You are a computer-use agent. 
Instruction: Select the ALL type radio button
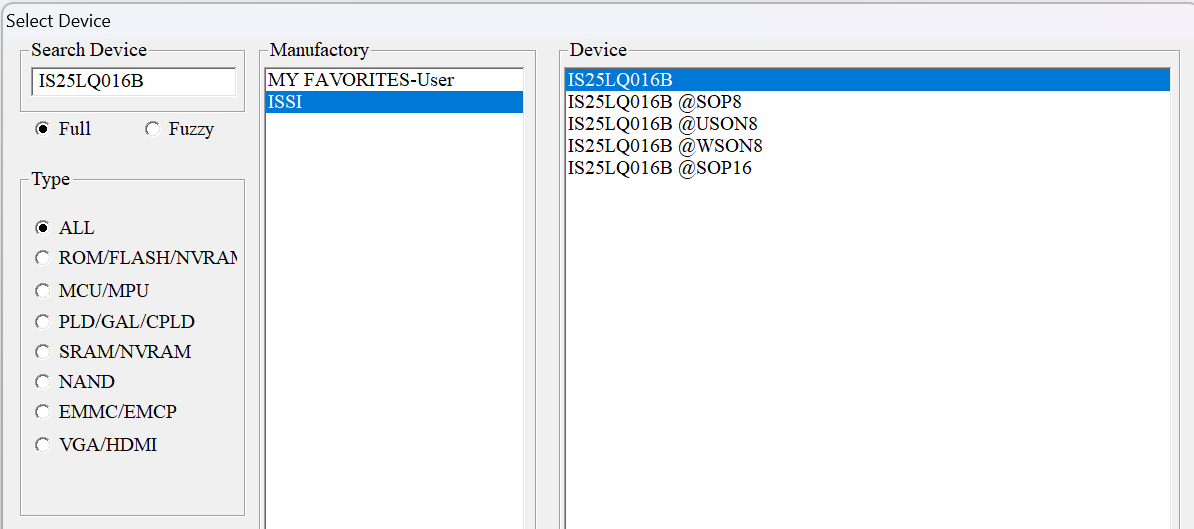42,228
